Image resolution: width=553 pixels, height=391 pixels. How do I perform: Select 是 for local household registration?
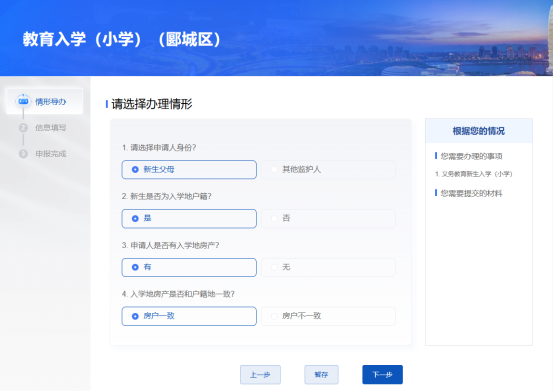pos(189,219)
